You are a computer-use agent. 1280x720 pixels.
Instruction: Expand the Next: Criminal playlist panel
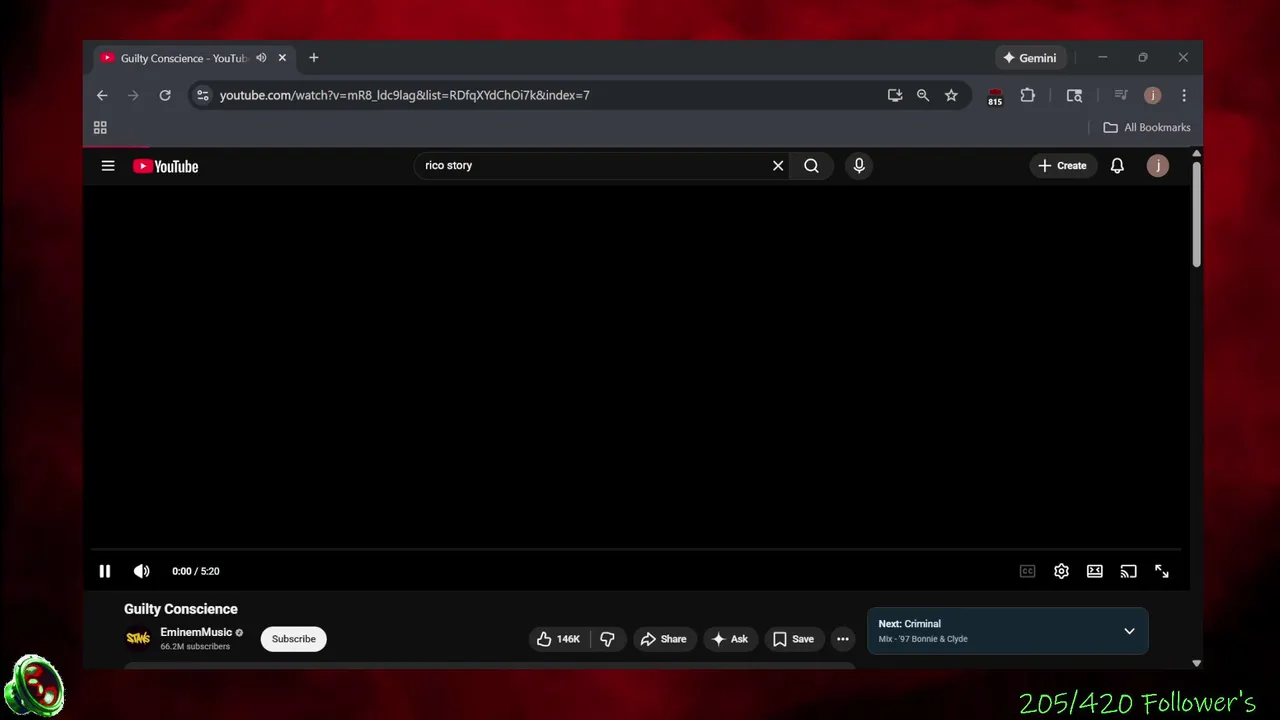[1129, 631]
